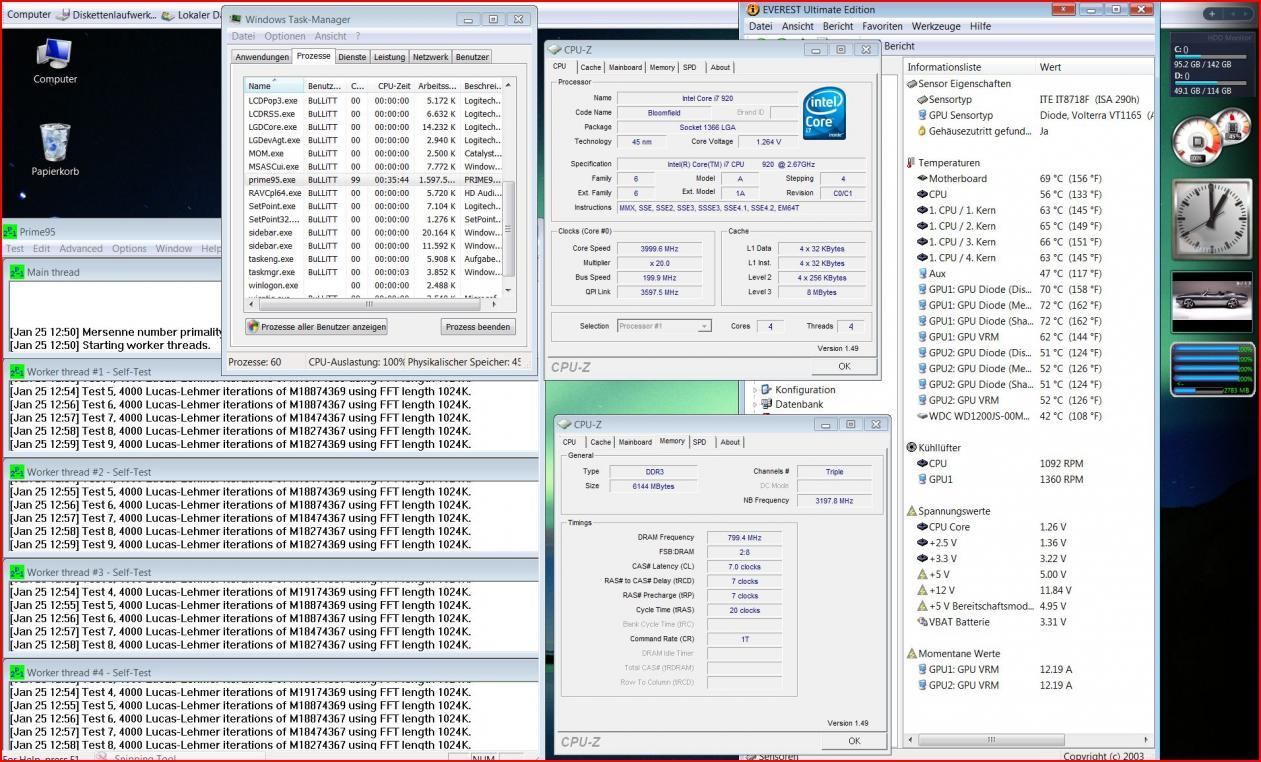Screen dimensions: 1261x762
Task: Click the Intel Core i7 logo in CPU-Z
Action: click(x=825, y=113)
